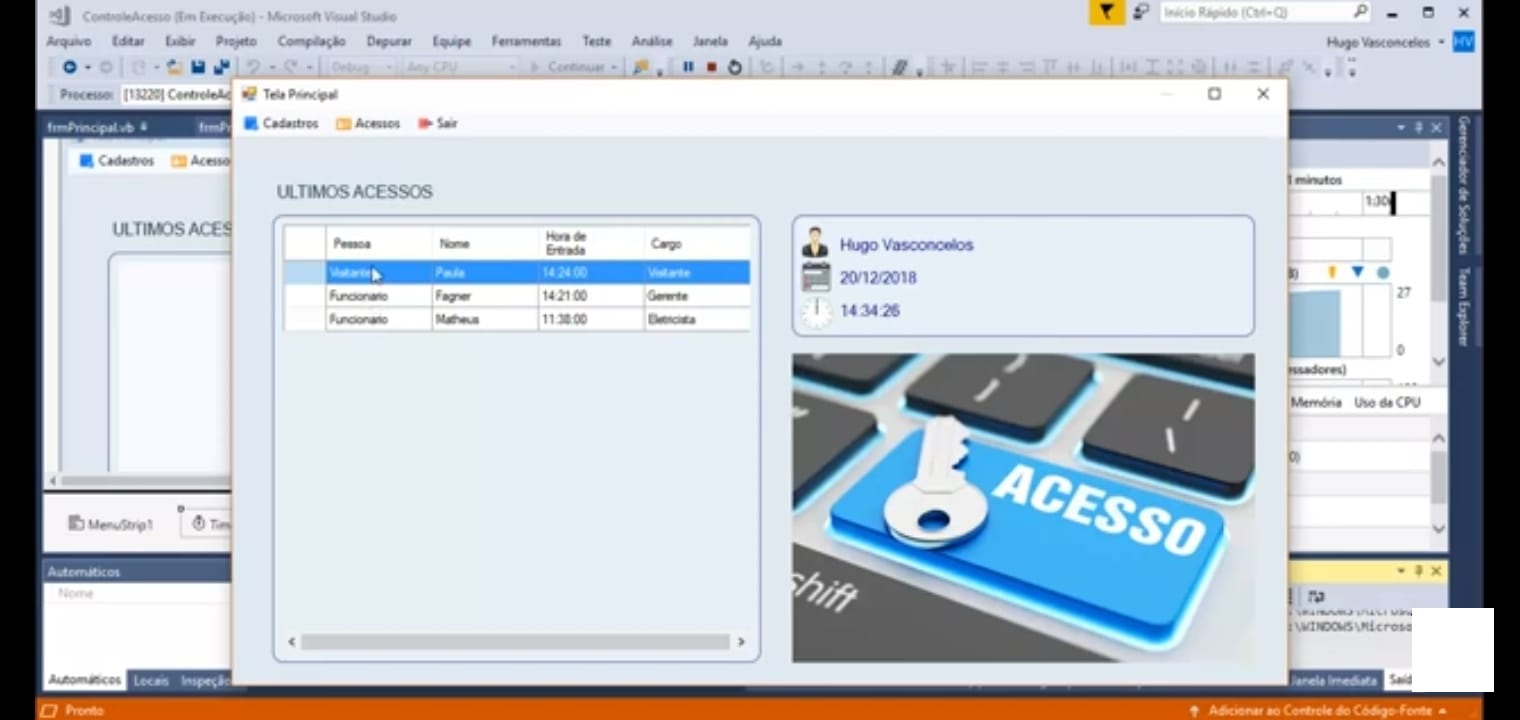The width and height of the screenshot is (1520, 720).
Task: Click the Save All toolbar icon
Action: [221, 67]
